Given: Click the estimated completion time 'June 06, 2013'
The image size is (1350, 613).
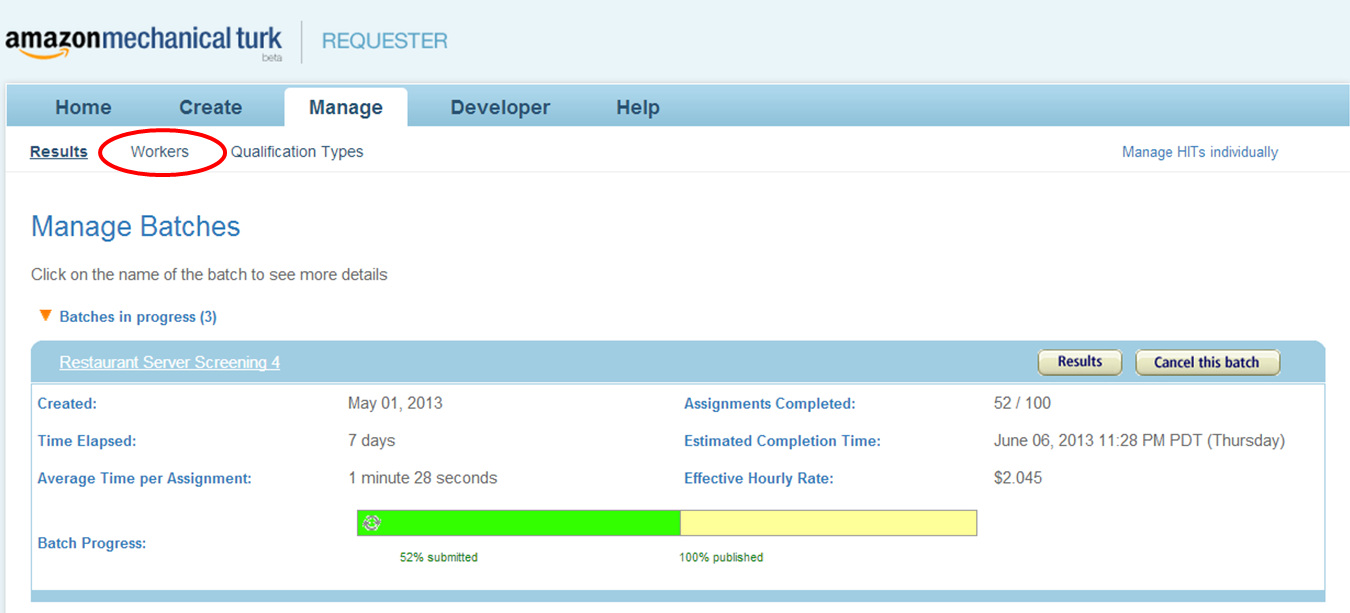Looking at the screenshot, I should click(1139, 440).
